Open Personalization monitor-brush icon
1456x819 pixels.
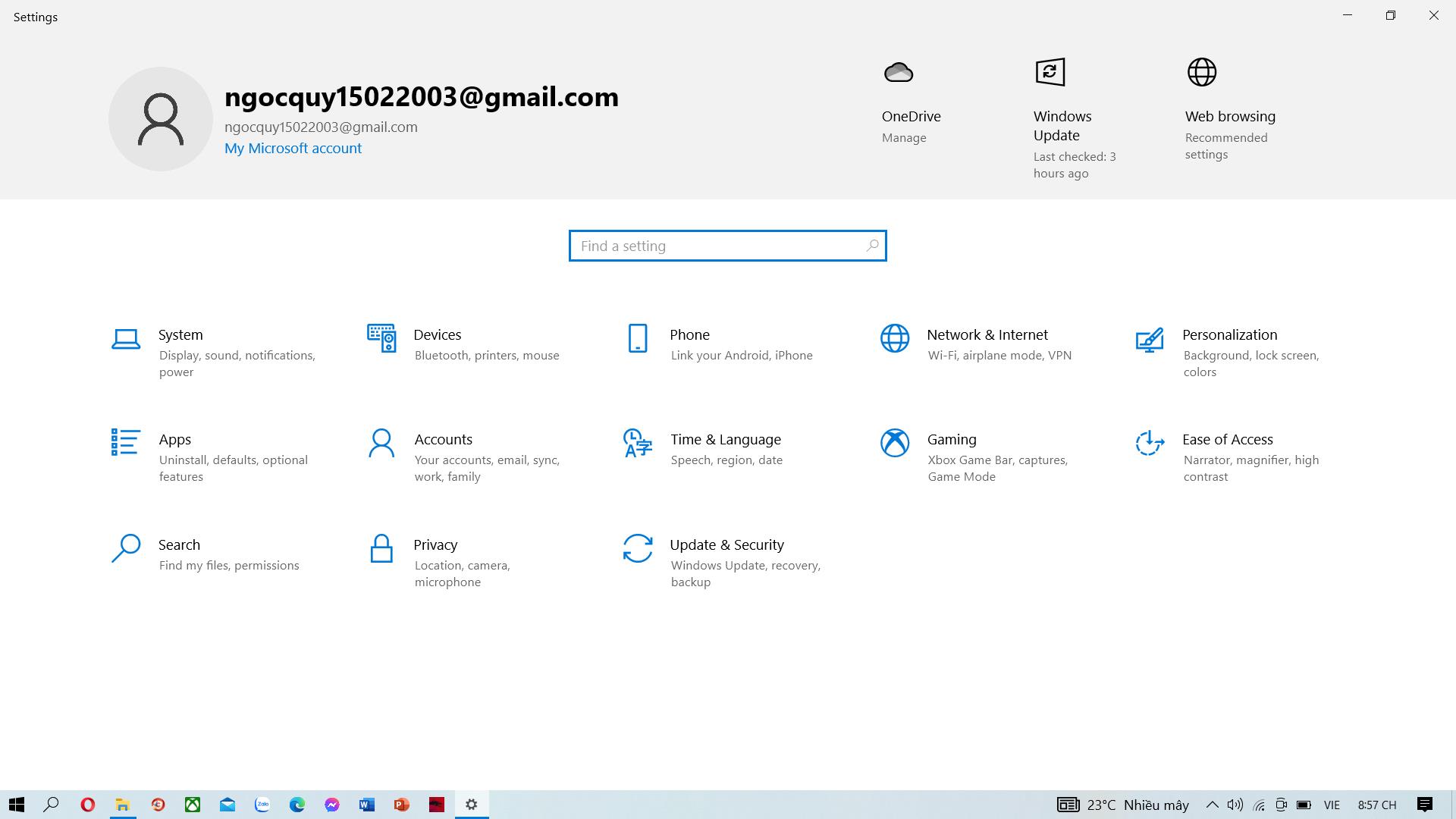pos(1150,339)
